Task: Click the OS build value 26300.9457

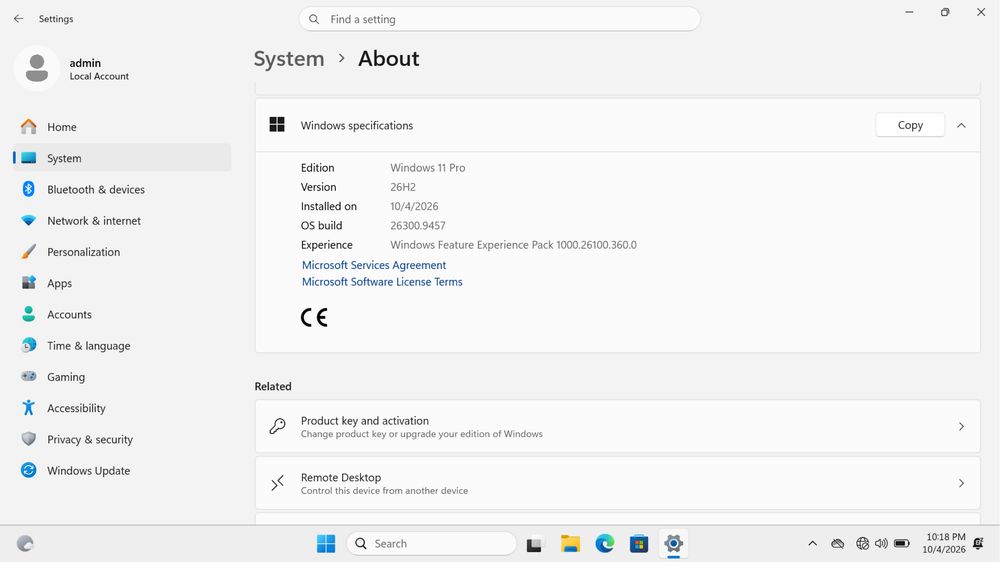Action: (x=418, y=225)
